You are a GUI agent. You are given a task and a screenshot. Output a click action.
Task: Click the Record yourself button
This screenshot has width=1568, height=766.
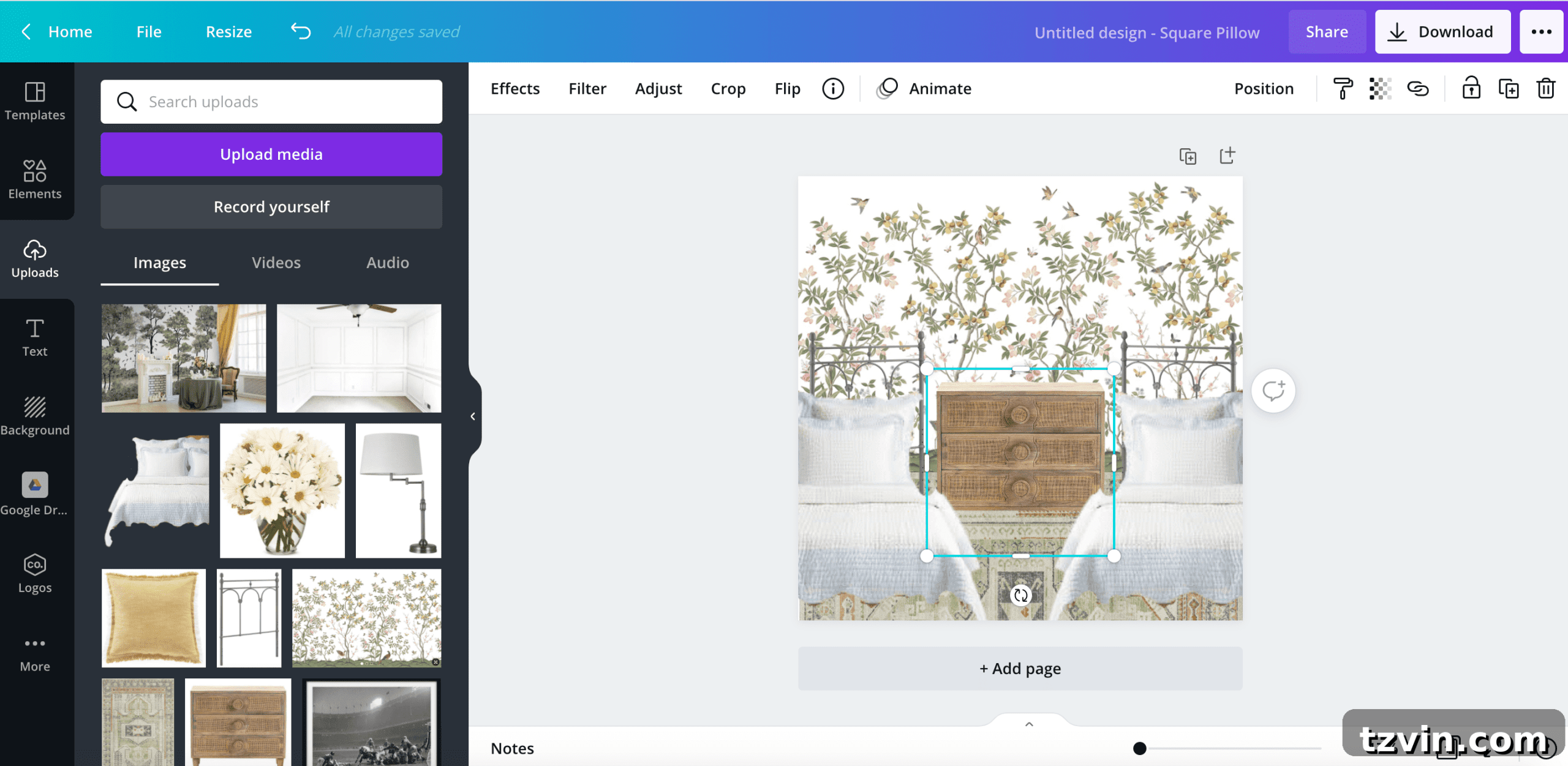click(x=271, y=207)
